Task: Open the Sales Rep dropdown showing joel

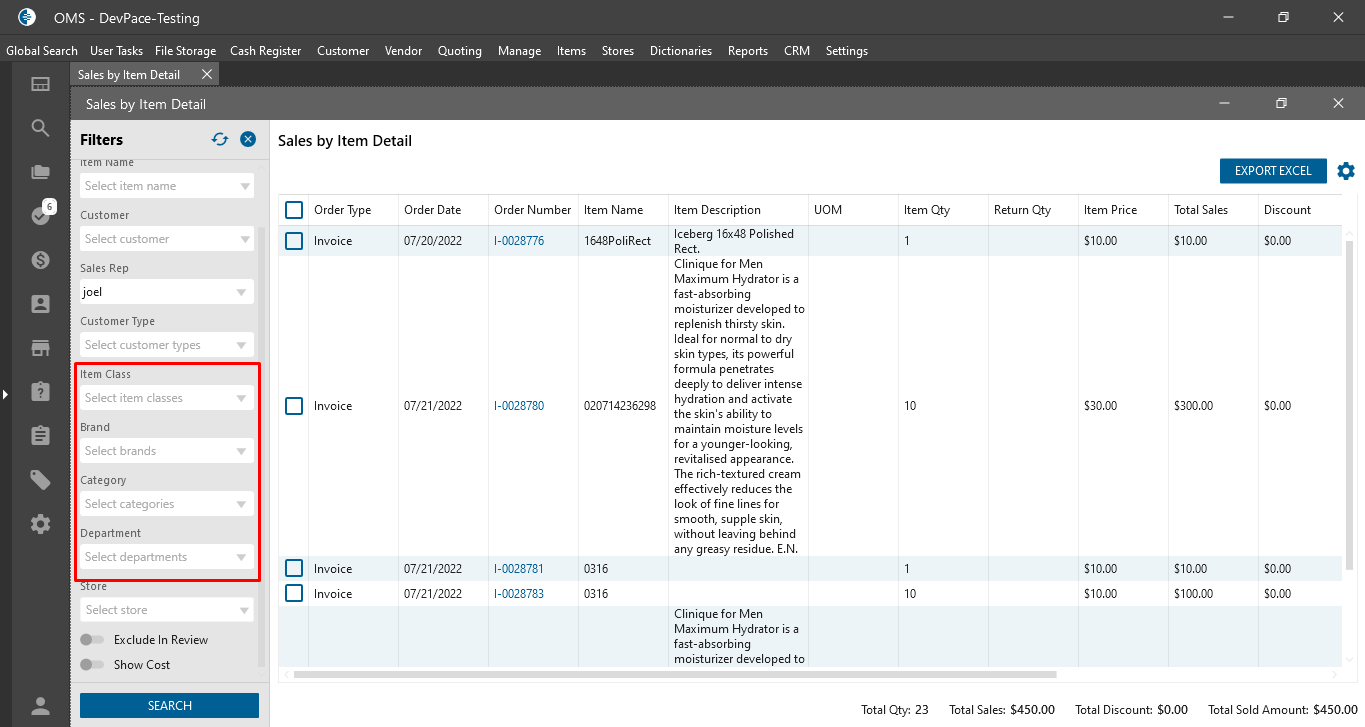Action: 166,292
